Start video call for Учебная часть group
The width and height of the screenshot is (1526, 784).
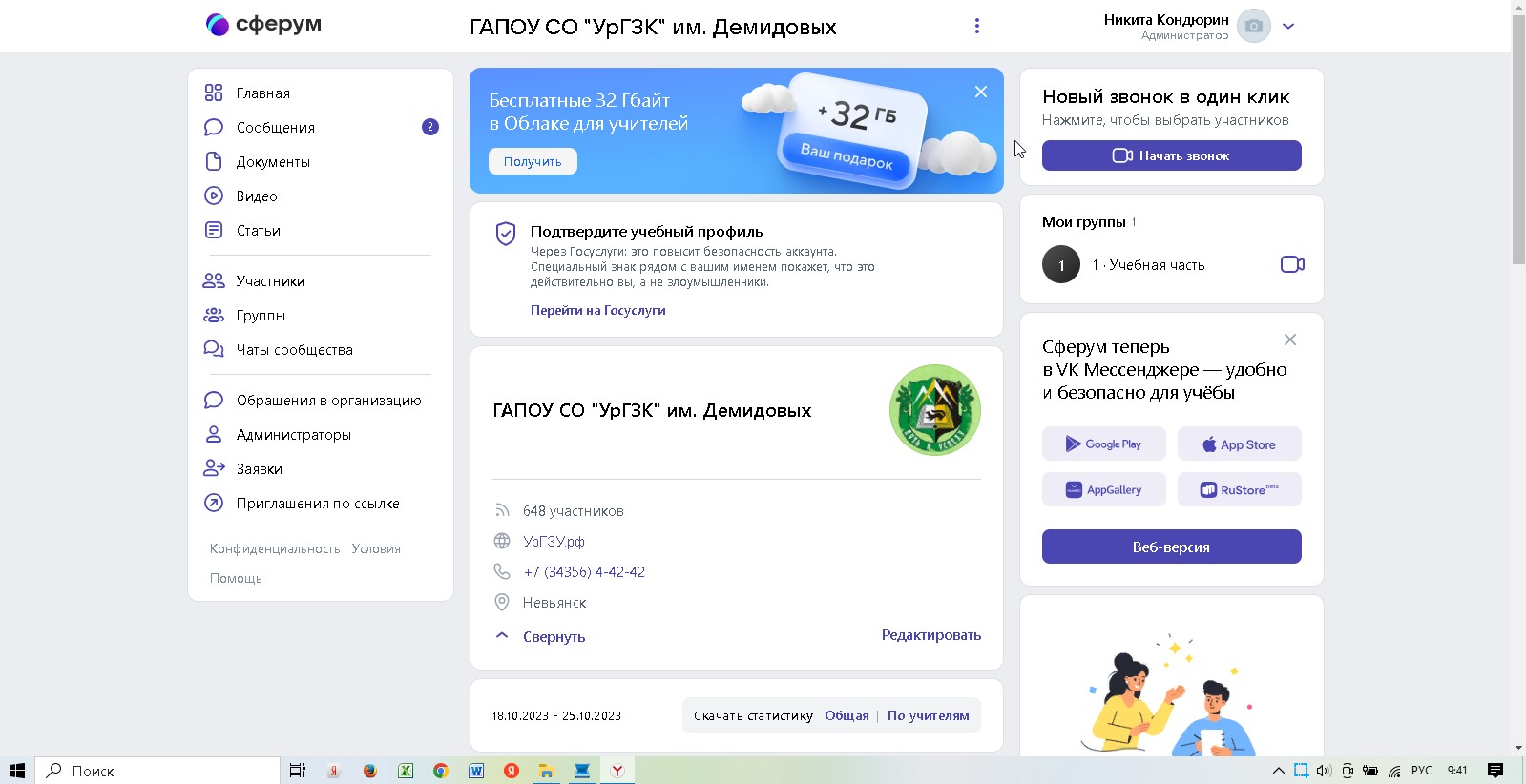pyautogui.click(x=1292, y=264)
